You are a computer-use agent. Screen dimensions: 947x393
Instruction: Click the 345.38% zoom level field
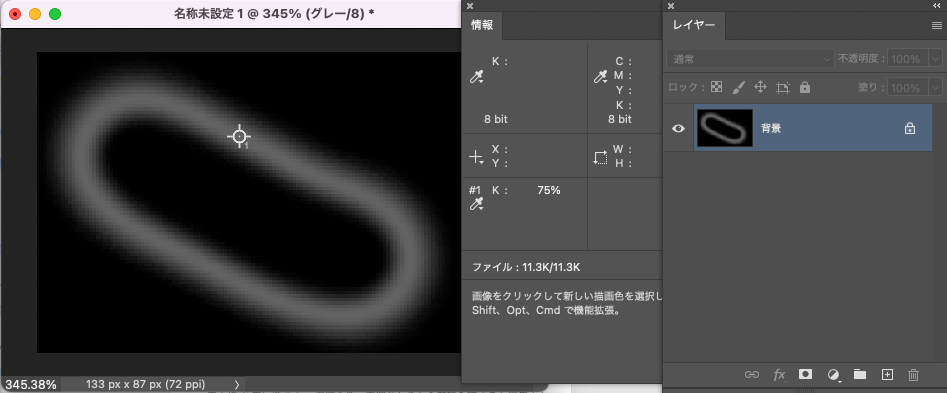(31, 385)
